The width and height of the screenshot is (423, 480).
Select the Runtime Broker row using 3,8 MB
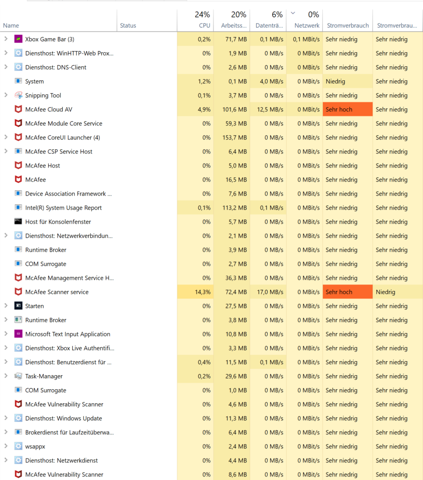pyautogui.click(x=211, y=320)
